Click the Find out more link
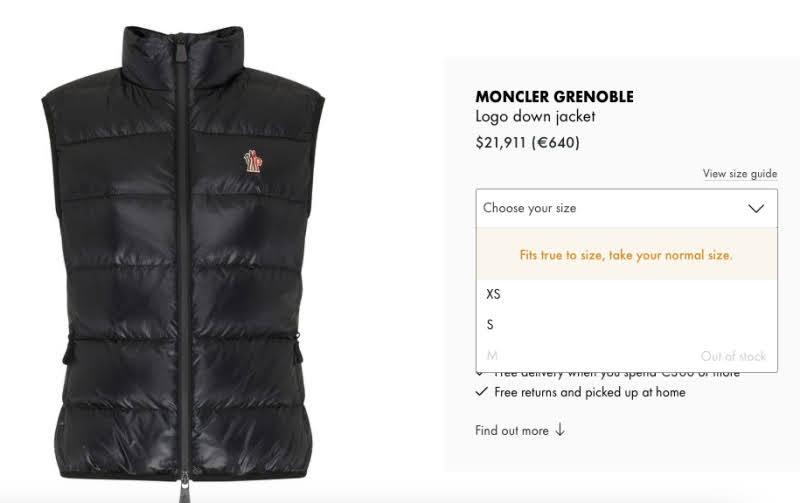 (x=512, y=431)
